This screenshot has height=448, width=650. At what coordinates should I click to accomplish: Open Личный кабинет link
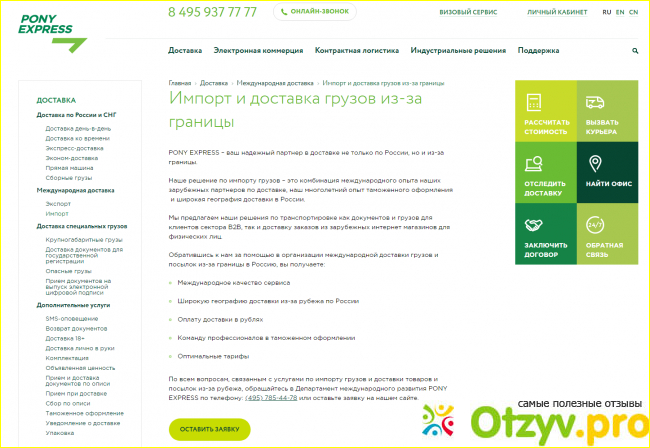(x=555, y=13)
